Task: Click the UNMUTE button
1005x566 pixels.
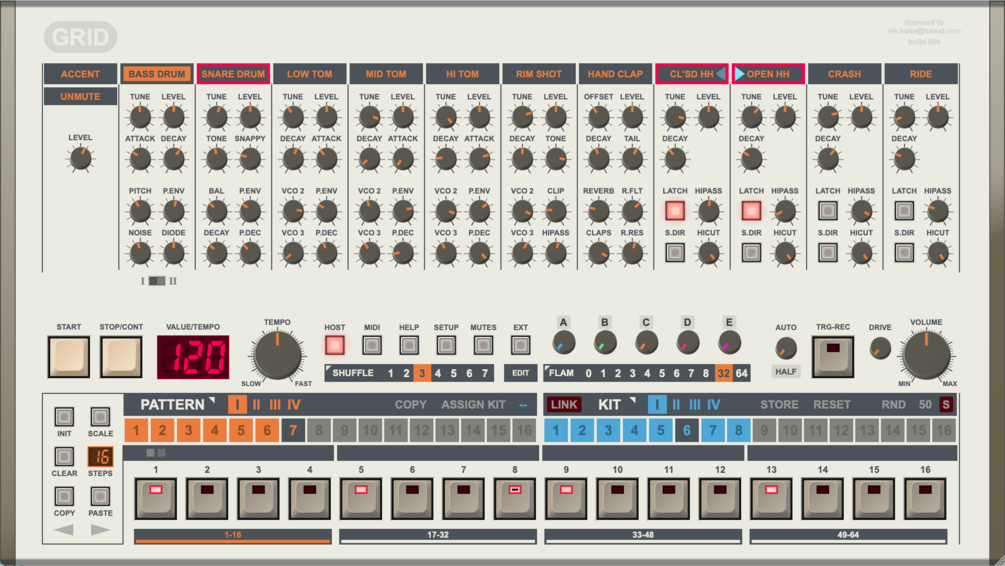Action: [x=80, y=96]
